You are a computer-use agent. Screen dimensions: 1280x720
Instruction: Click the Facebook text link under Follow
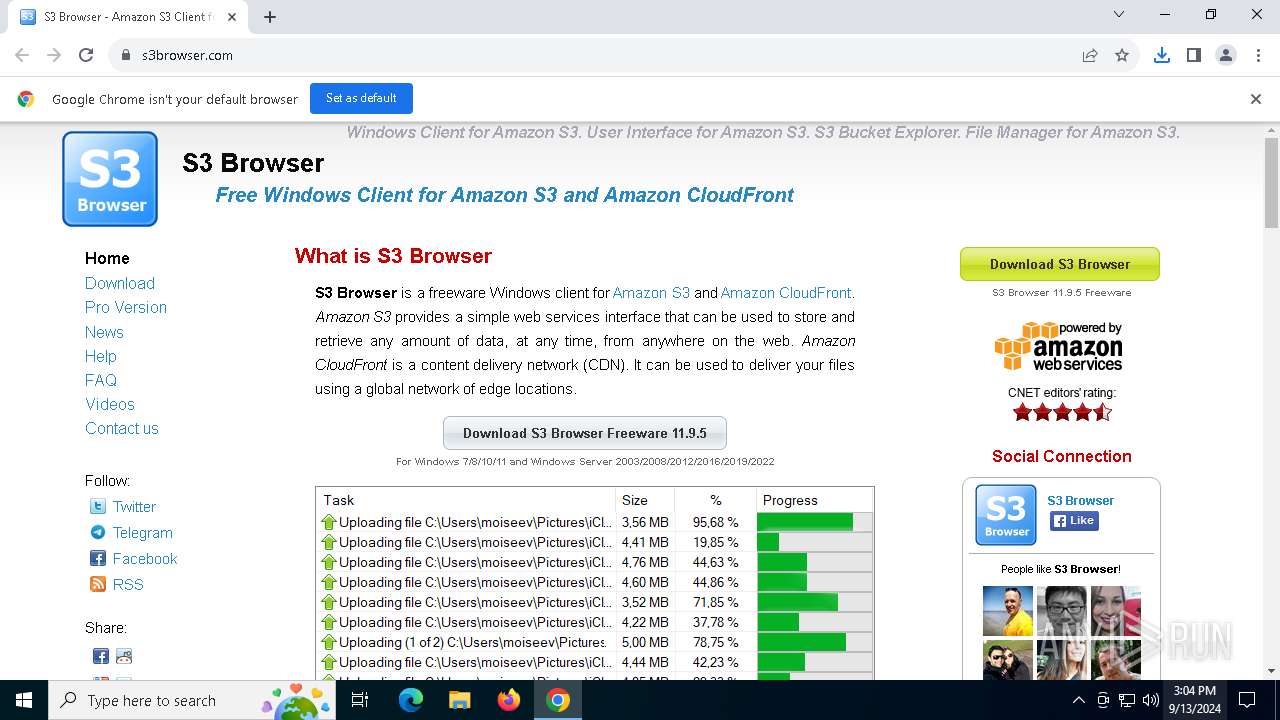coord(145,559)
